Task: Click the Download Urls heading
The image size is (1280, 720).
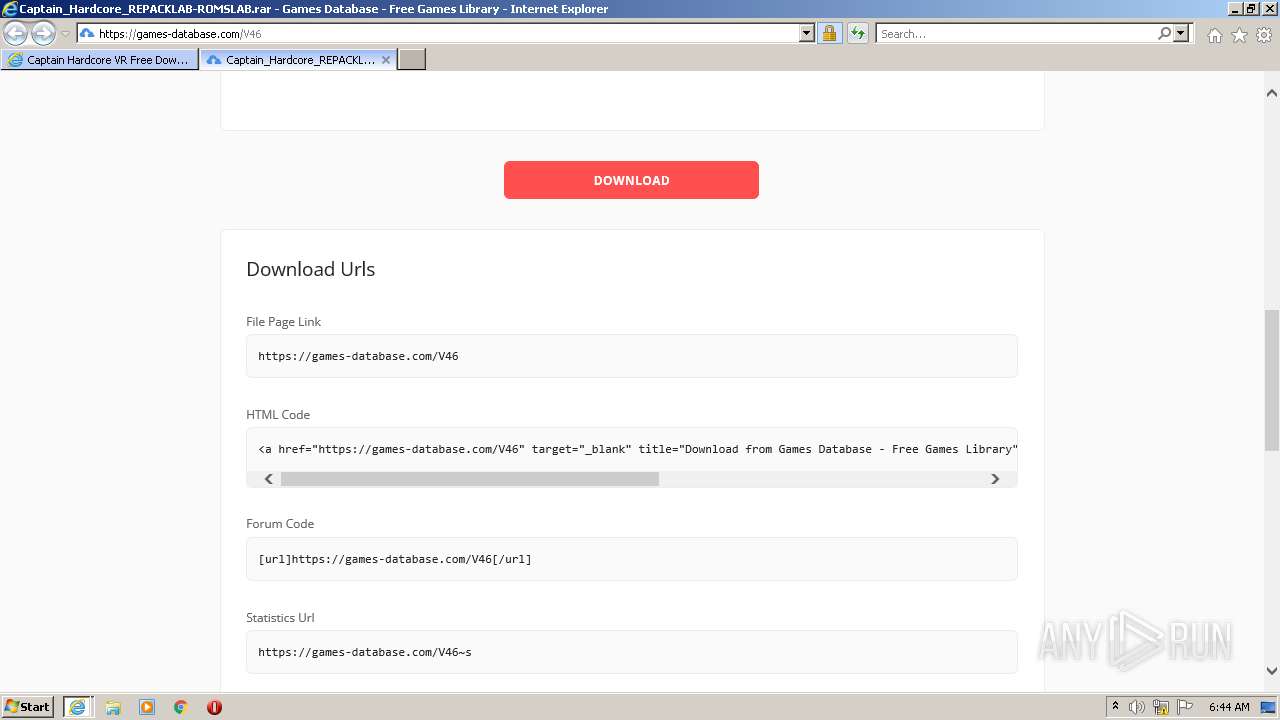Action: pos(310,269)
